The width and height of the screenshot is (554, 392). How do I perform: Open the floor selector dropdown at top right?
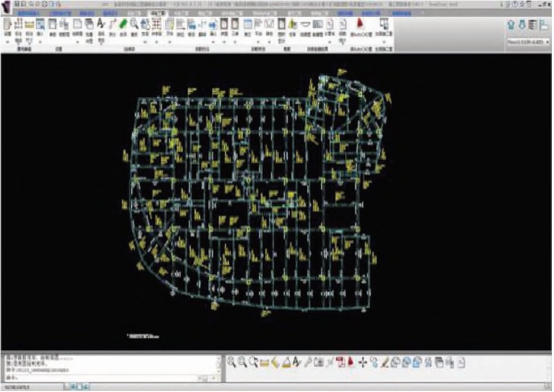(x=528, y=42)
